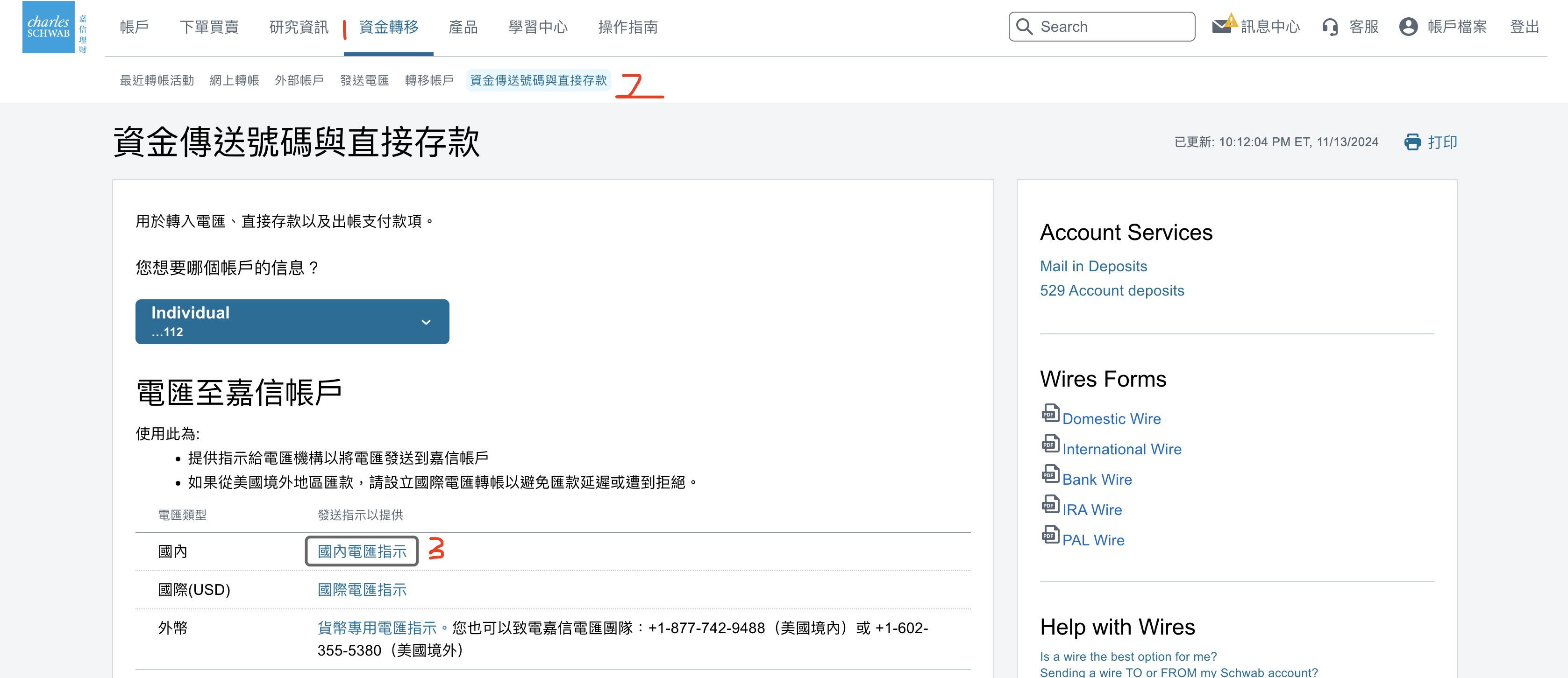Viewport: 1568px width, 678px height.
Task: Click the printer icon to print
Action: [1412, 141]
